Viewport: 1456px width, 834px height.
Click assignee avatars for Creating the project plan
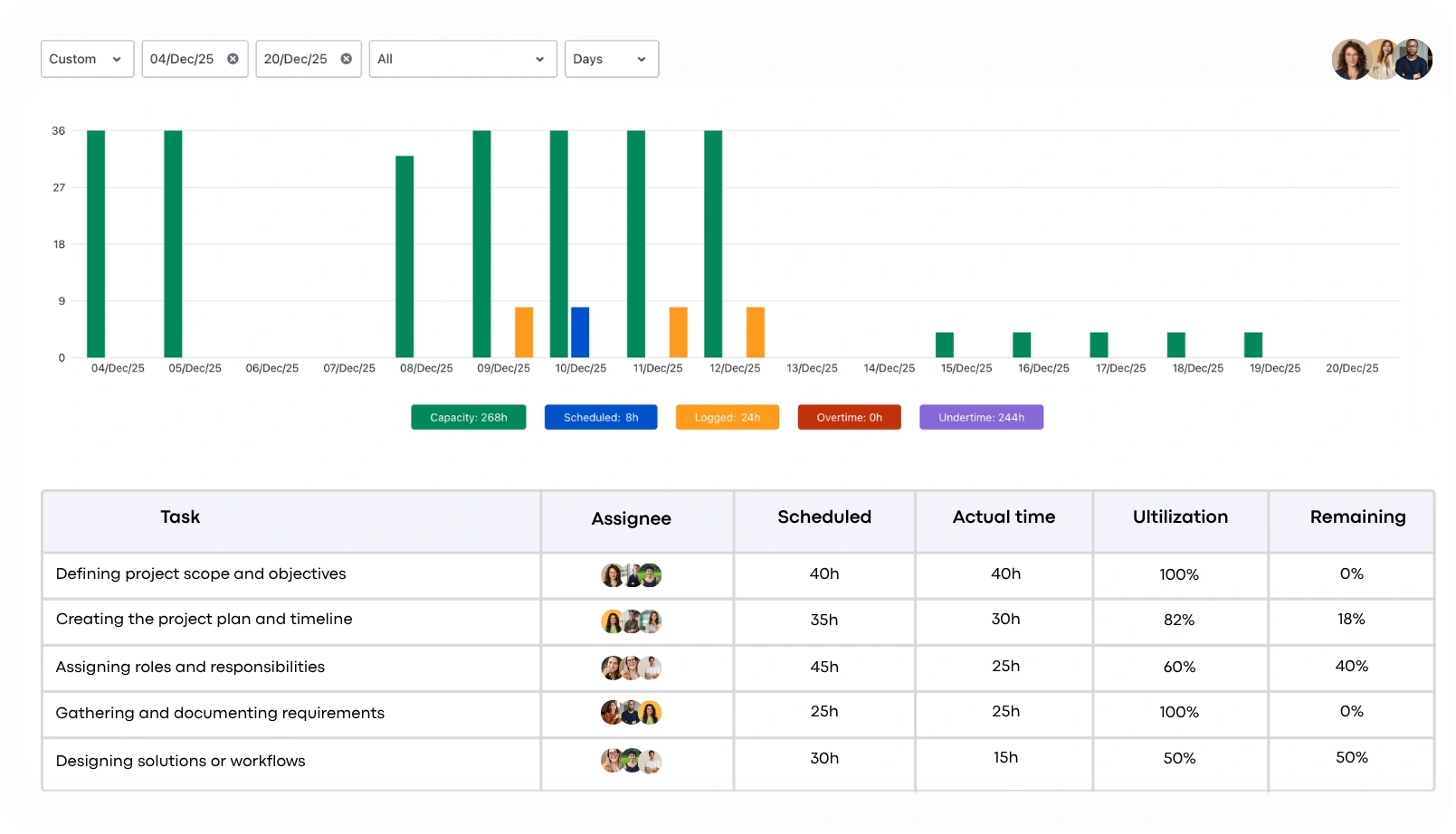pos(632,621)
